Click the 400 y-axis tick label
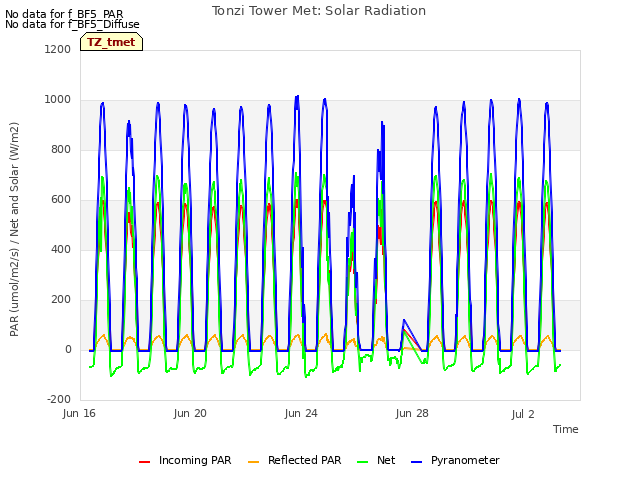This screenshot has height=480, width=640. click(61, 249)
